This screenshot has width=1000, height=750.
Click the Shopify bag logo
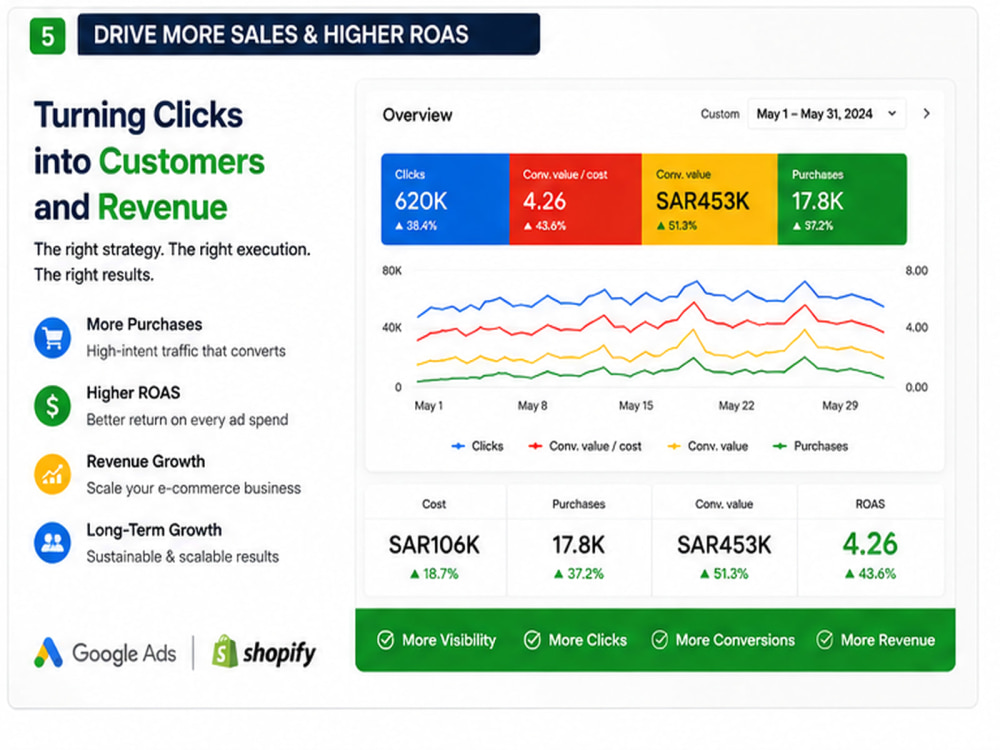(x=224, y=651)
